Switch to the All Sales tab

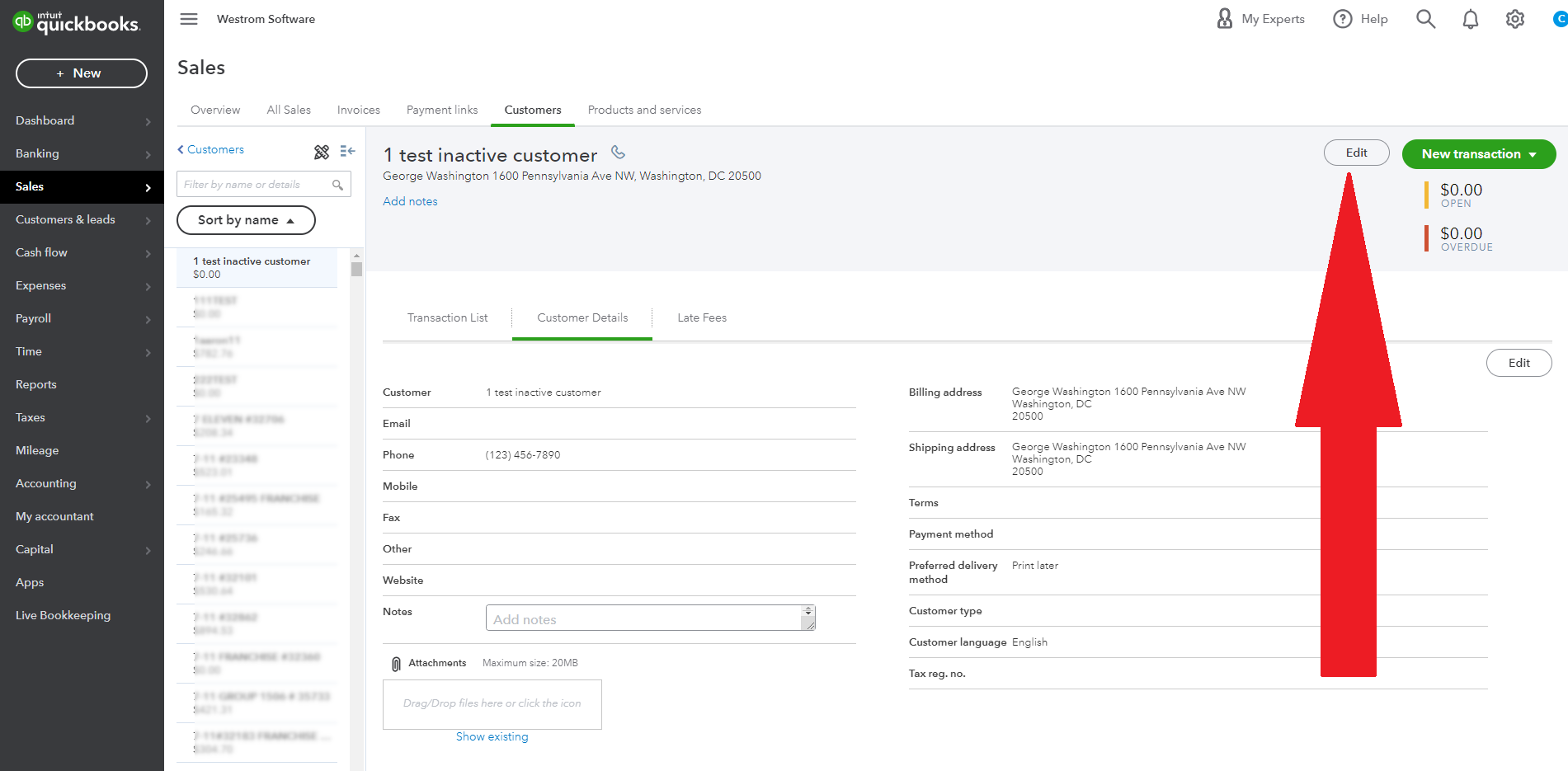tap(289, 110)
